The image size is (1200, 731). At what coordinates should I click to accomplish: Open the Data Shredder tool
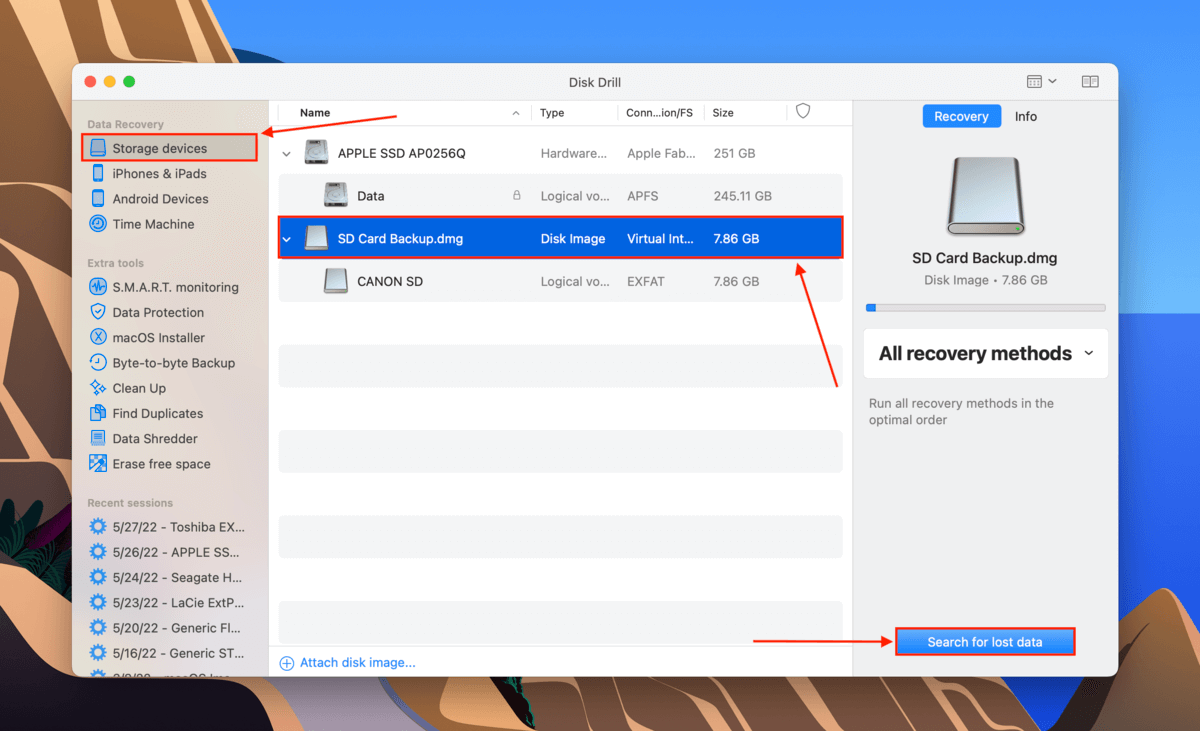click(155, 439)
